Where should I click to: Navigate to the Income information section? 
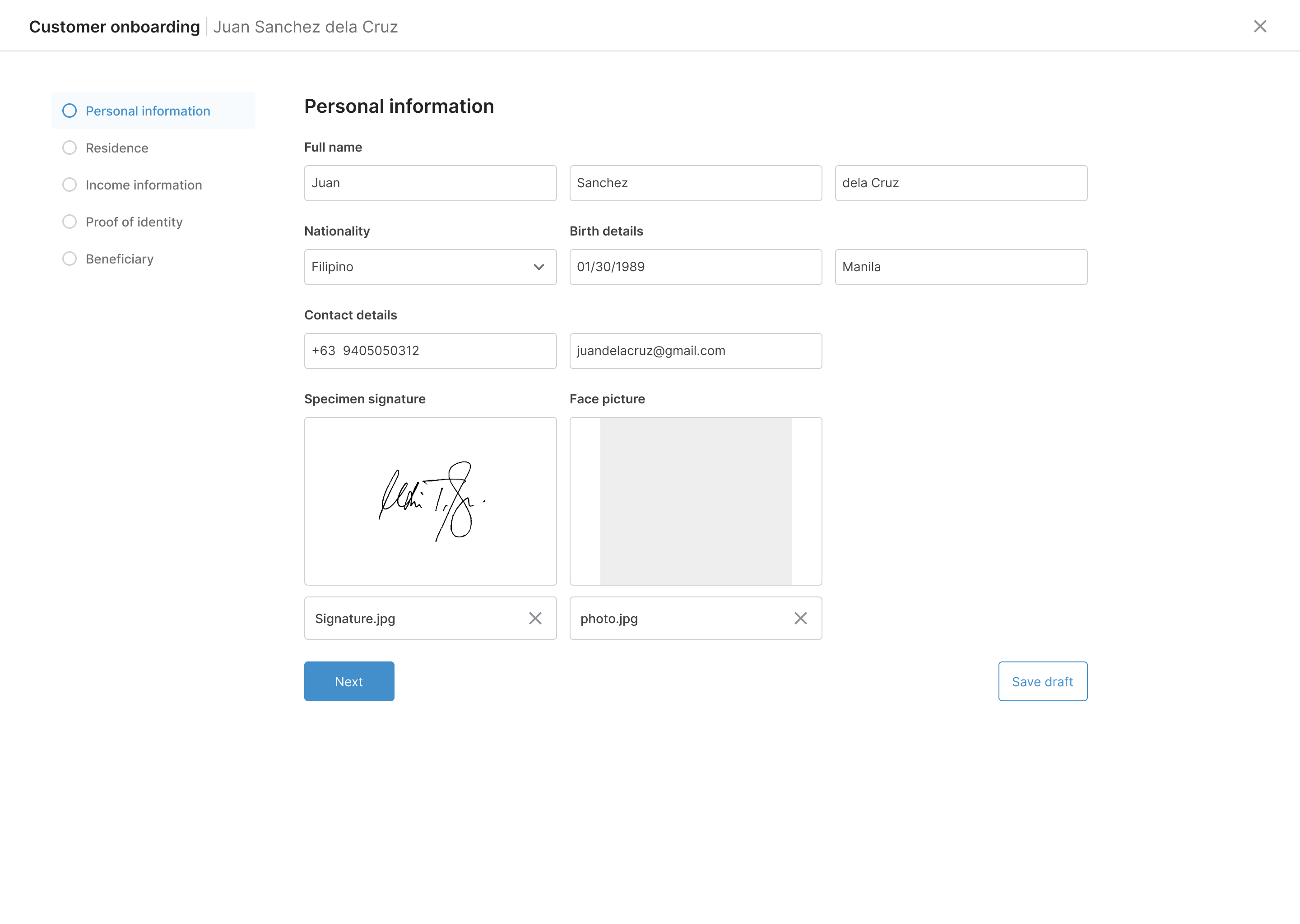(x=144, y=185)
